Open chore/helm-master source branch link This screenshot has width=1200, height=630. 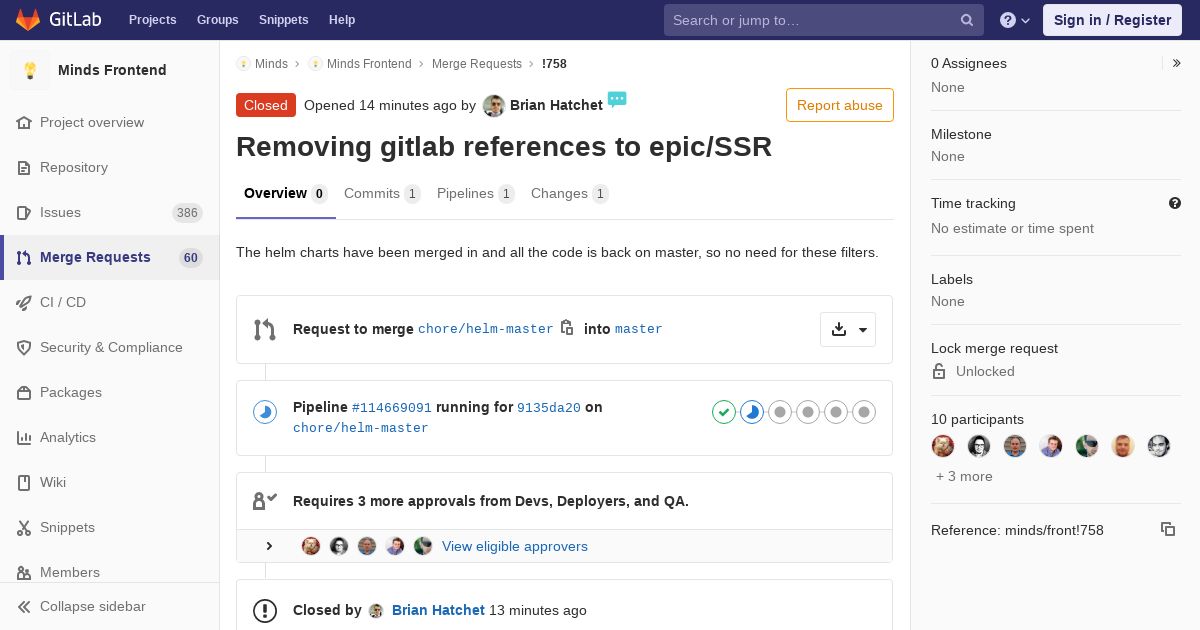(x=486, y=329)
